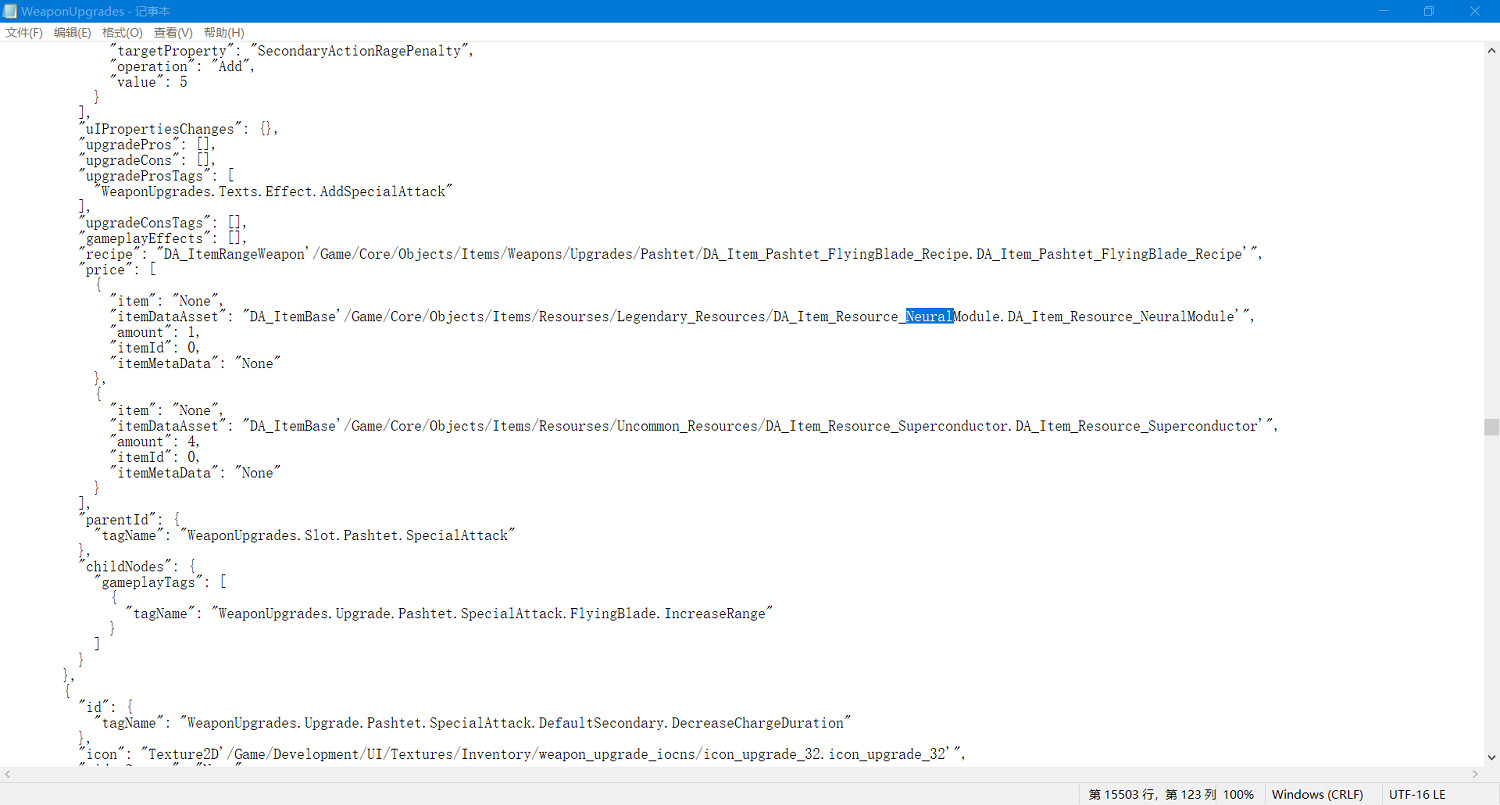The width and height of the screenshot is (1500, 805).
Task: Click the "parentId" key in the text
Action: click(118, 520)
